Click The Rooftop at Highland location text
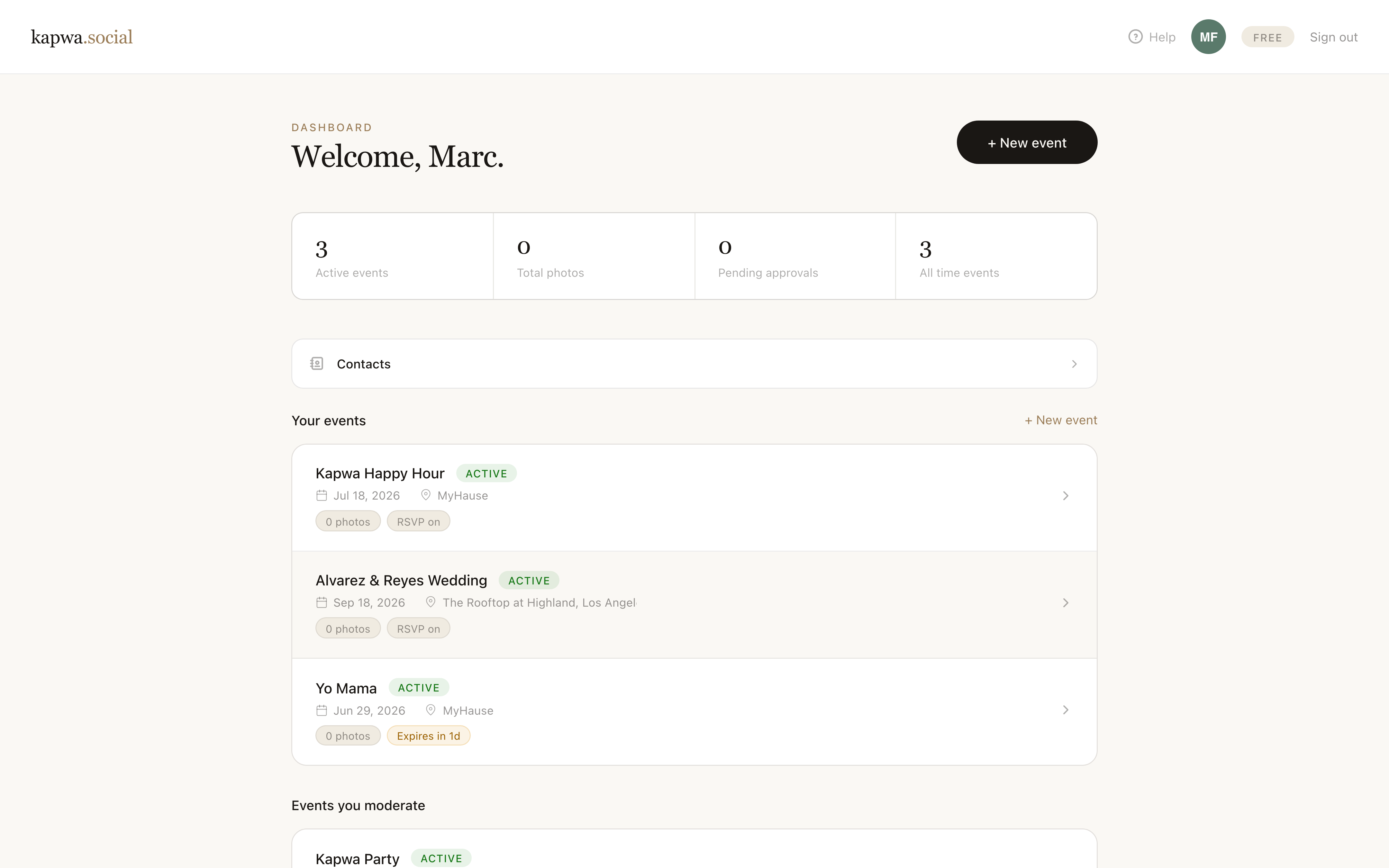This screenshot has width=1389, height=868. click(539, 603)
